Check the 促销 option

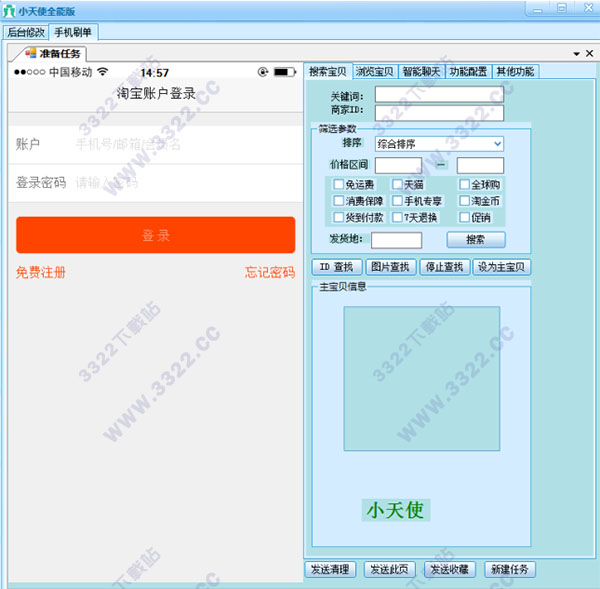coord(464,217)
